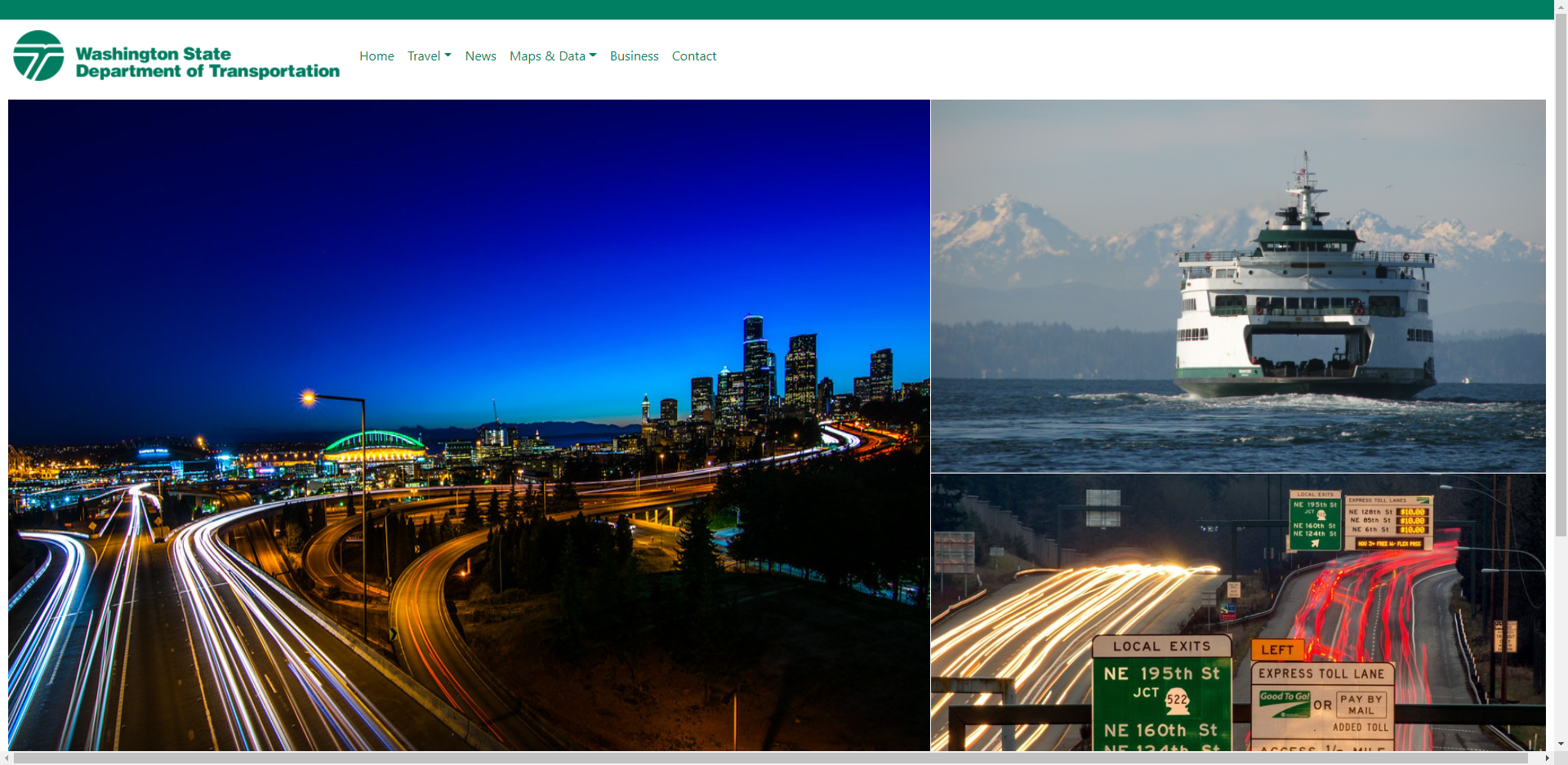Click the express toll lane highway photo

click(1238, 612)
